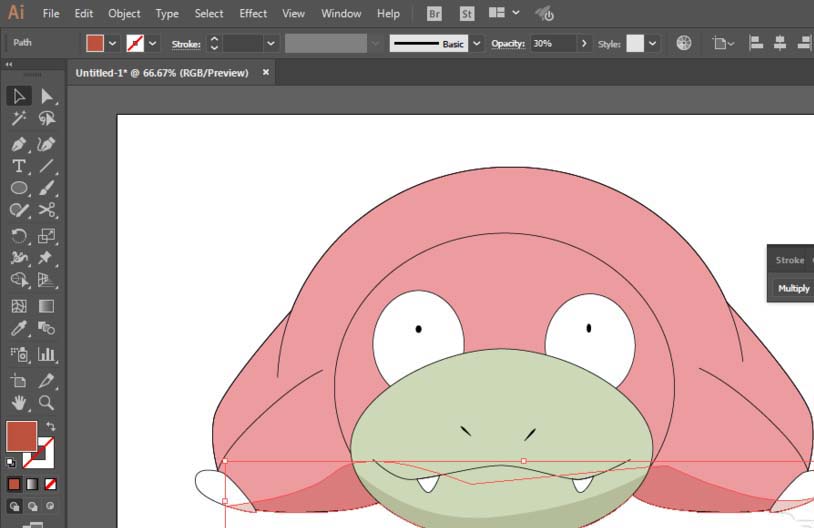Swap fill and stroke colors arrow
Viewport: 814px width, 528px height.
[50, 427]
